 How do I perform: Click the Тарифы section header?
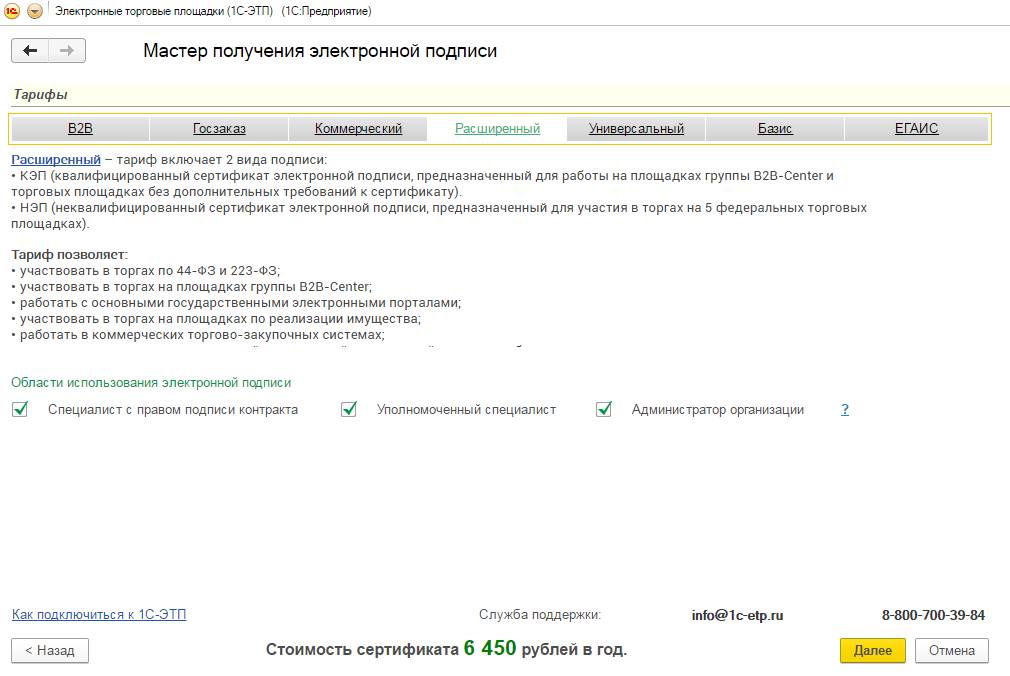coord(41,94)
